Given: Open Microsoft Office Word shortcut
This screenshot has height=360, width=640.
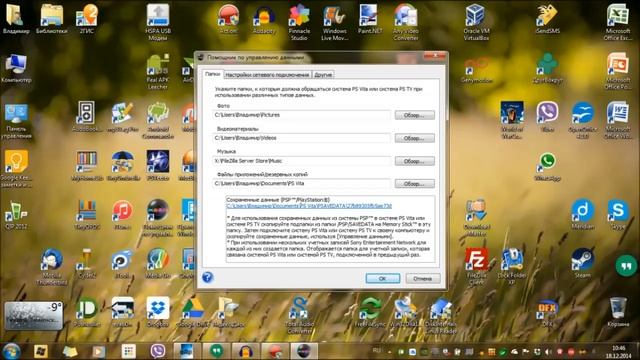Looking at the screenshot, I should [x=618, y=120].
